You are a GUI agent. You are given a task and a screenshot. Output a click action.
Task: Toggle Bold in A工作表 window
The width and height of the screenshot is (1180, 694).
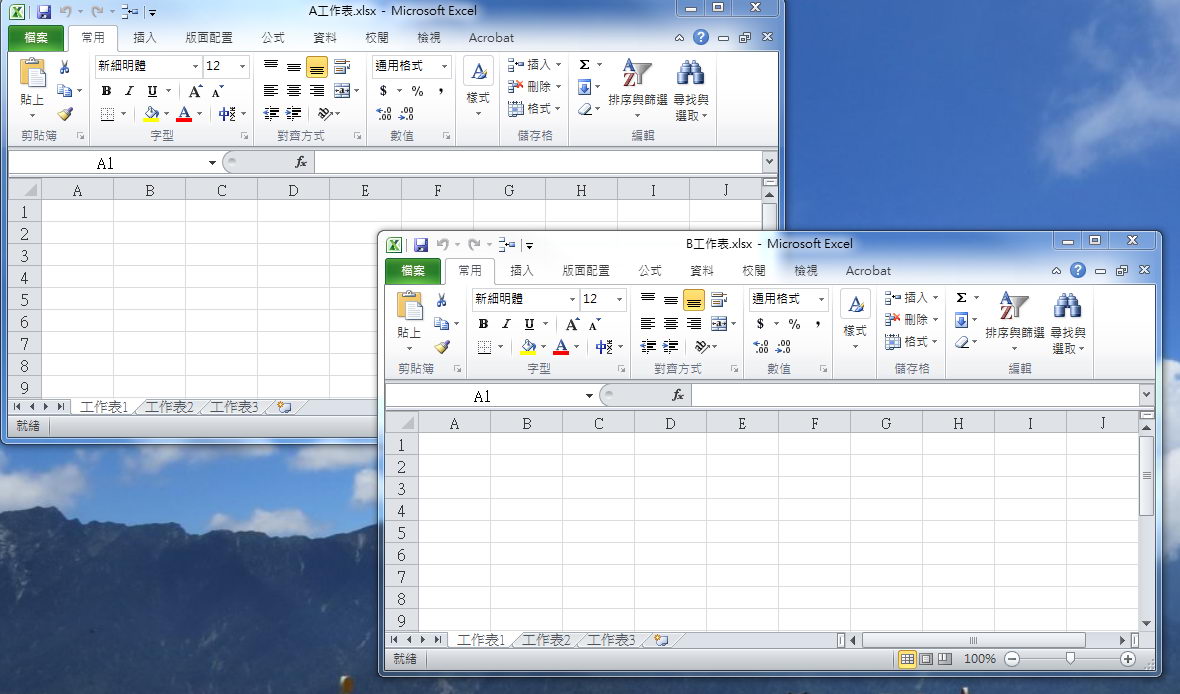106,91
